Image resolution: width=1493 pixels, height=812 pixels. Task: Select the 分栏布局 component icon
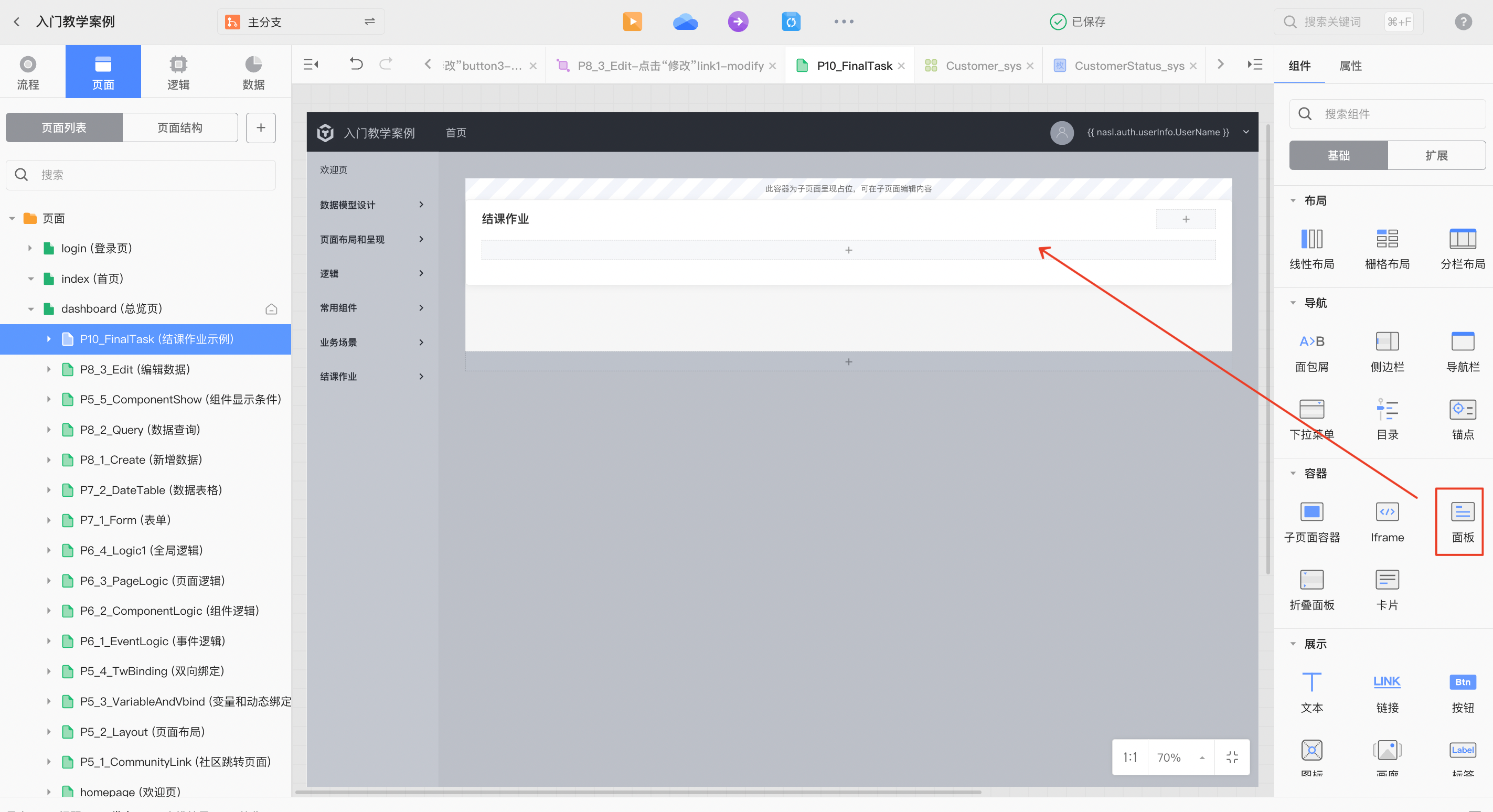pyautogui.click(x=1462, y=239)
